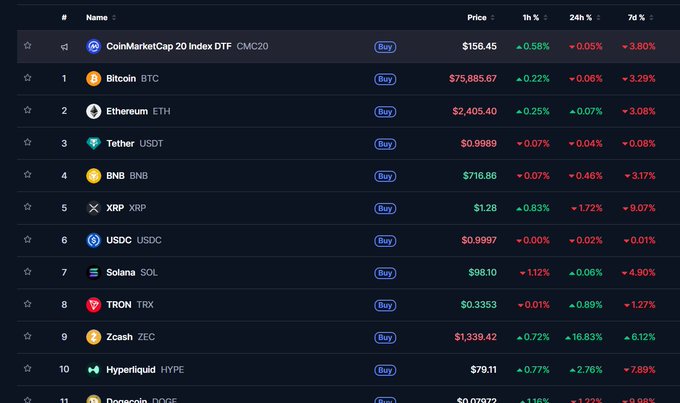Click TRON price $0.3353

pos(479,305)
